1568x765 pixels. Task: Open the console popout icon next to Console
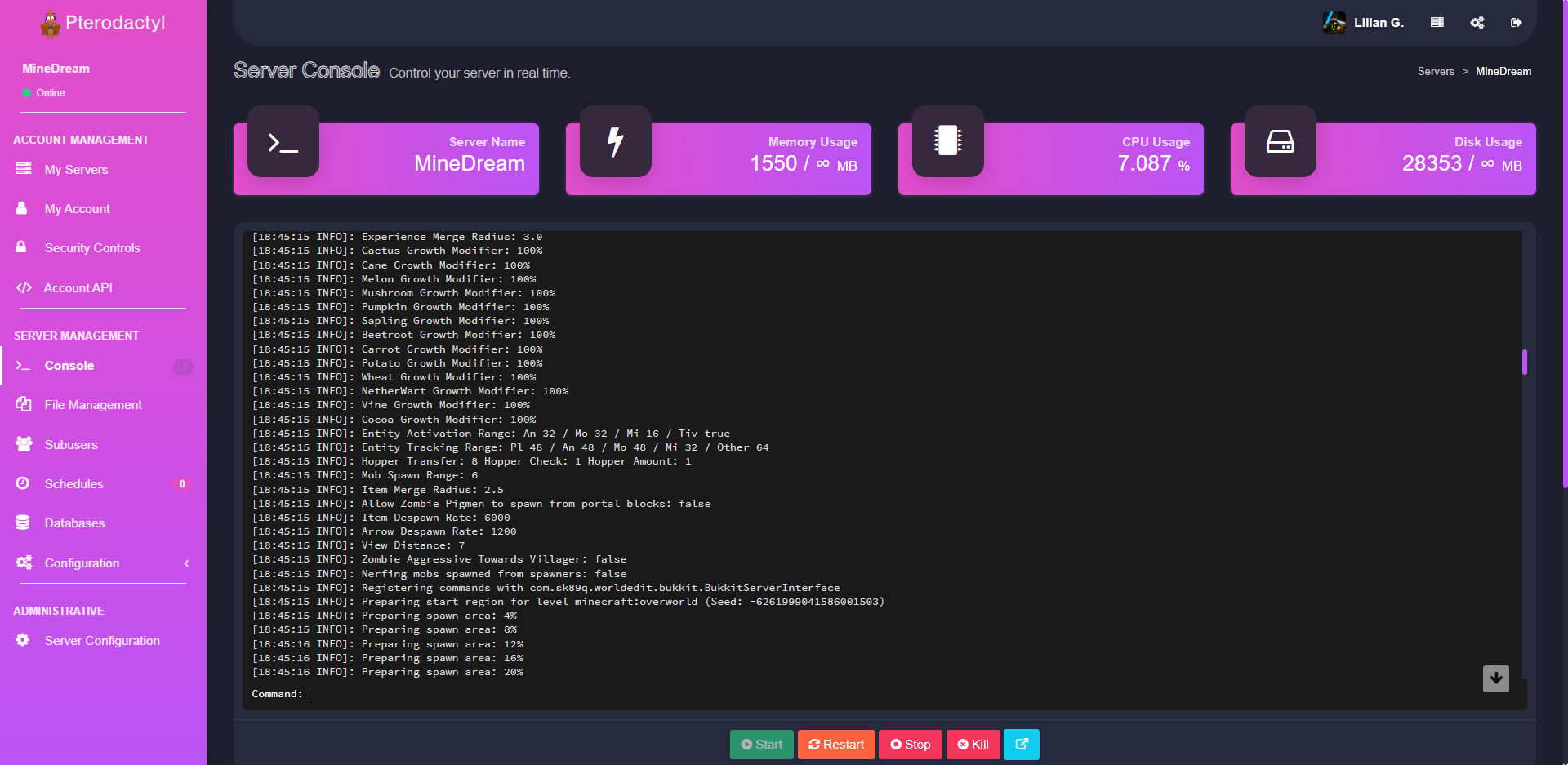pos(183,366)
